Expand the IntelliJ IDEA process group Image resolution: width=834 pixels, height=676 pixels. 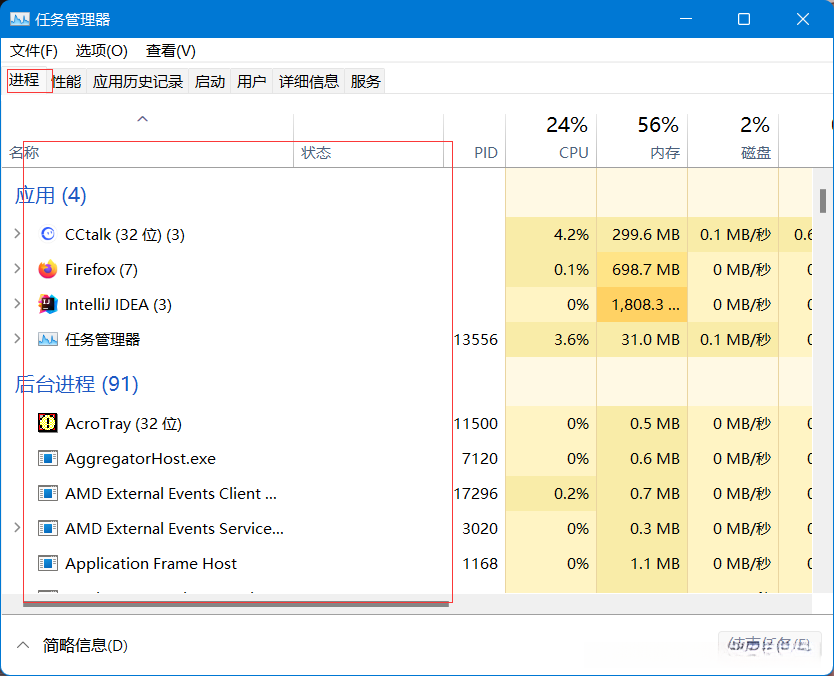point(17,304)
